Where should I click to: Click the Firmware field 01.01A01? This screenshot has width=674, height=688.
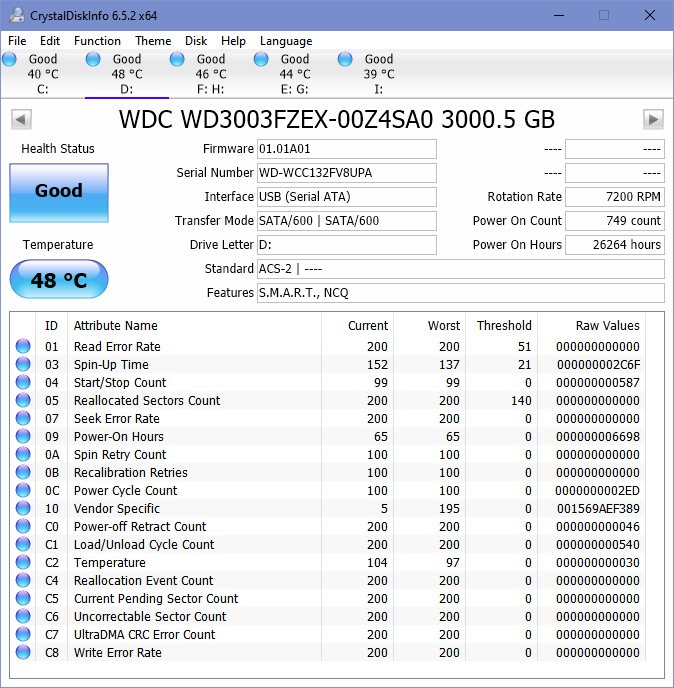pyautogui.click(x=347, y=149)
